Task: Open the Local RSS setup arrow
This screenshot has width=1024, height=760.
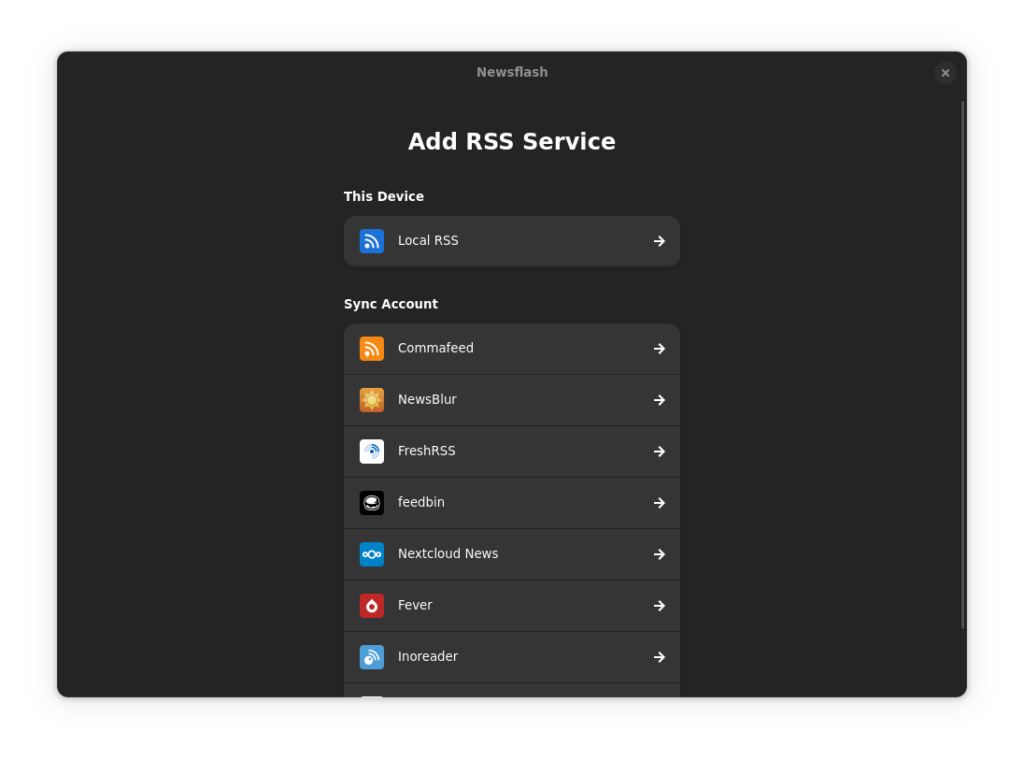Action: point(659,241)
